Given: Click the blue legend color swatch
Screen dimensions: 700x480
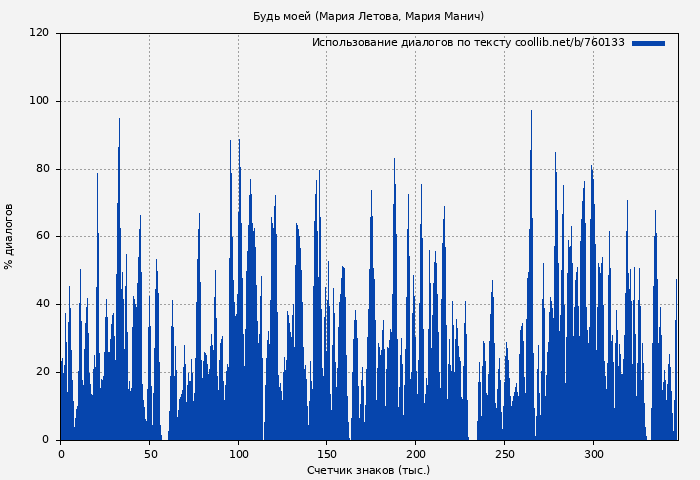Looking at the screenshot, I should click(x=648, y=43).
